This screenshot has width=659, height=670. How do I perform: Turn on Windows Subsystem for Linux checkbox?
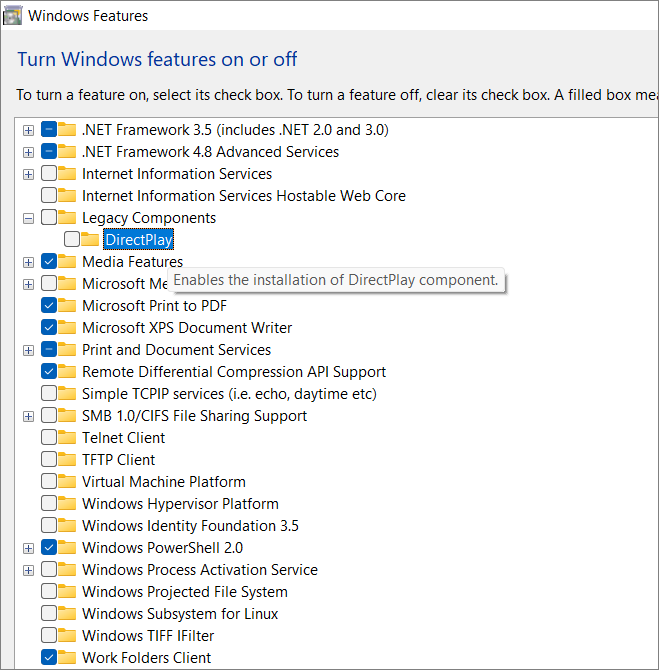coord(49,613)
